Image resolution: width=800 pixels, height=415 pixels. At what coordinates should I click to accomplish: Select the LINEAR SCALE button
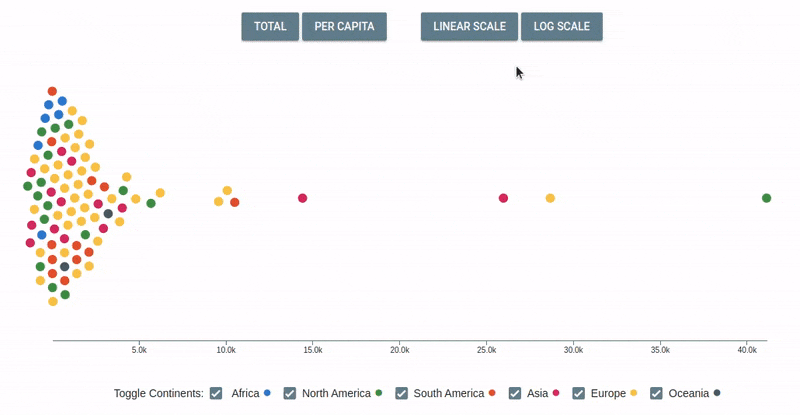point(469,27)
